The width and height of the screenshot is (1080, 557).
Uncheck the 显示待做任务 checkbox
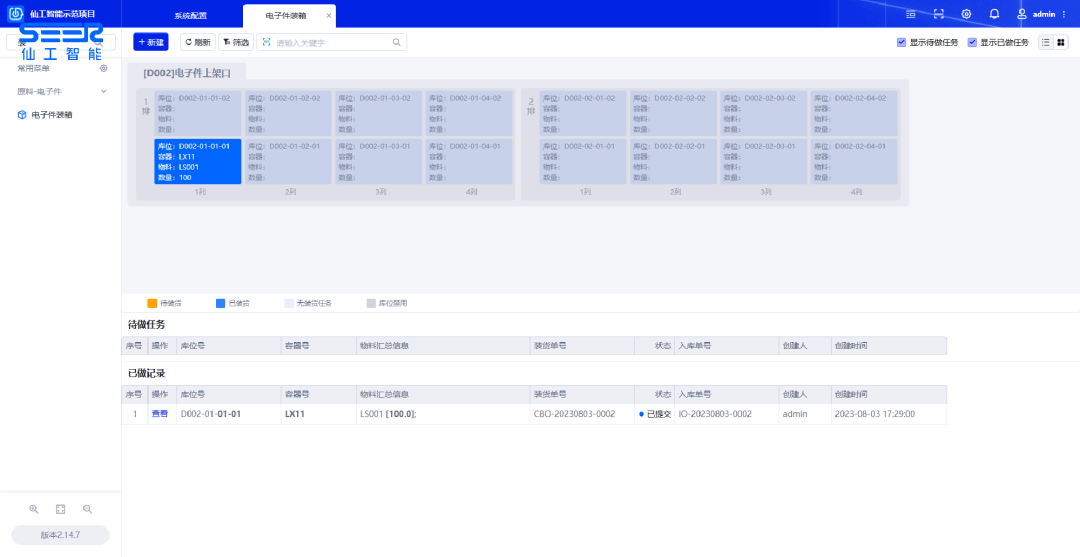(902, 42)
